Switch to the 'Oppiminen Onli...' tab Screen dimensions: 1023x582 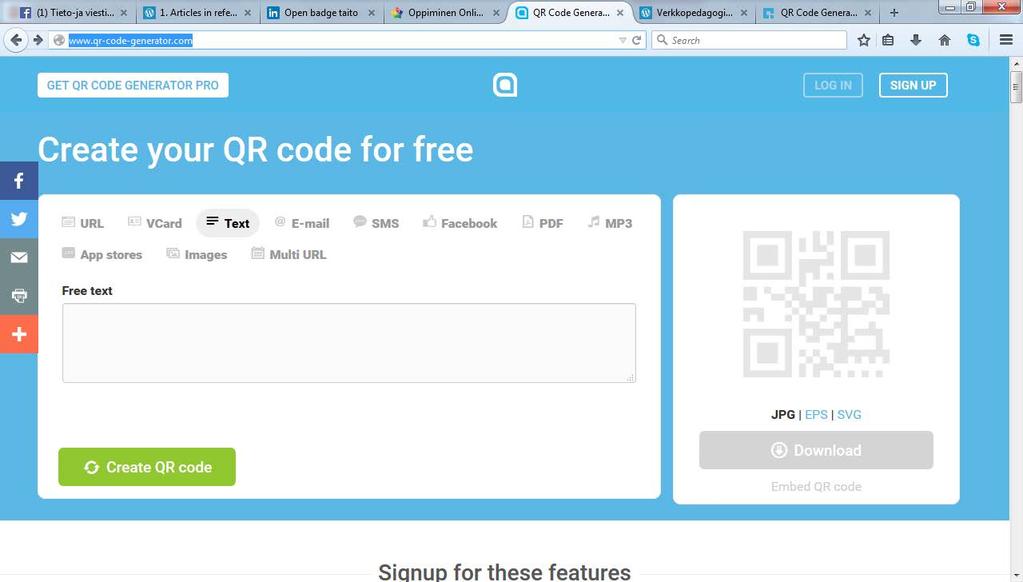(446, 12)
